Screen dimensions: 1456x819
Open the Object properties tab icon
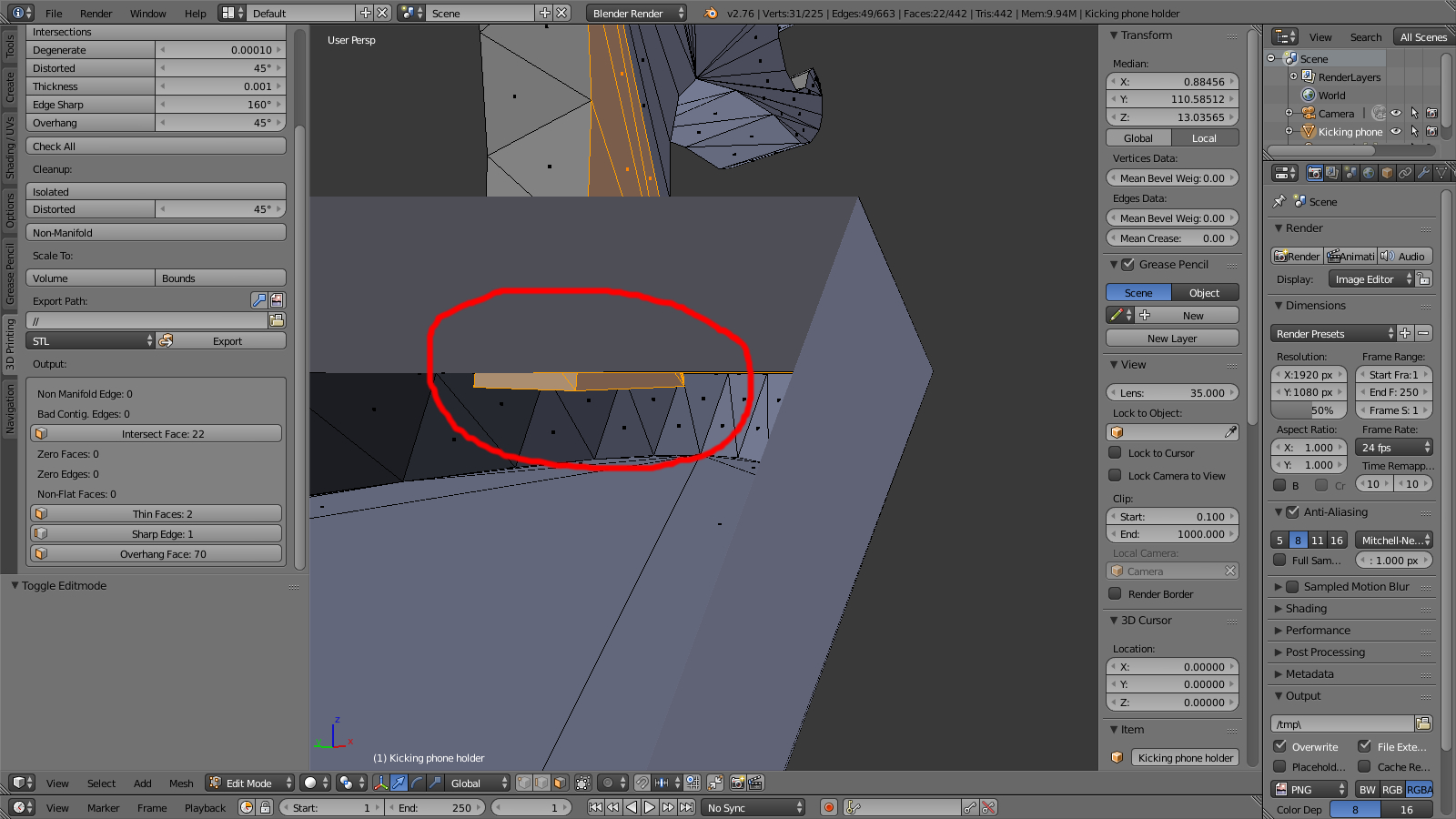pos(1387,173)
